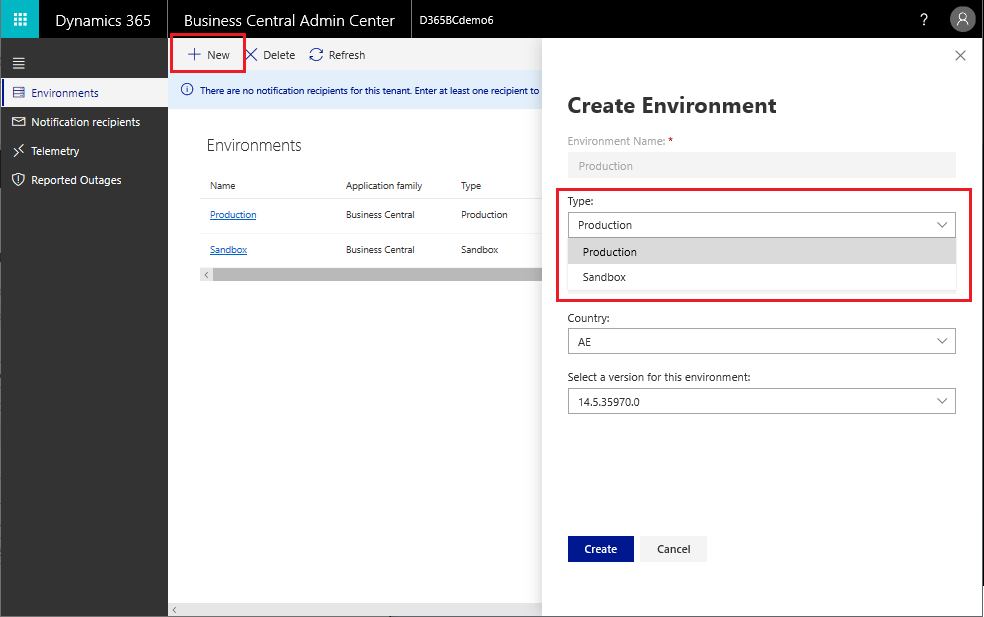Click the Name column header
Viewport: 984px width, 617px height.
223,186
